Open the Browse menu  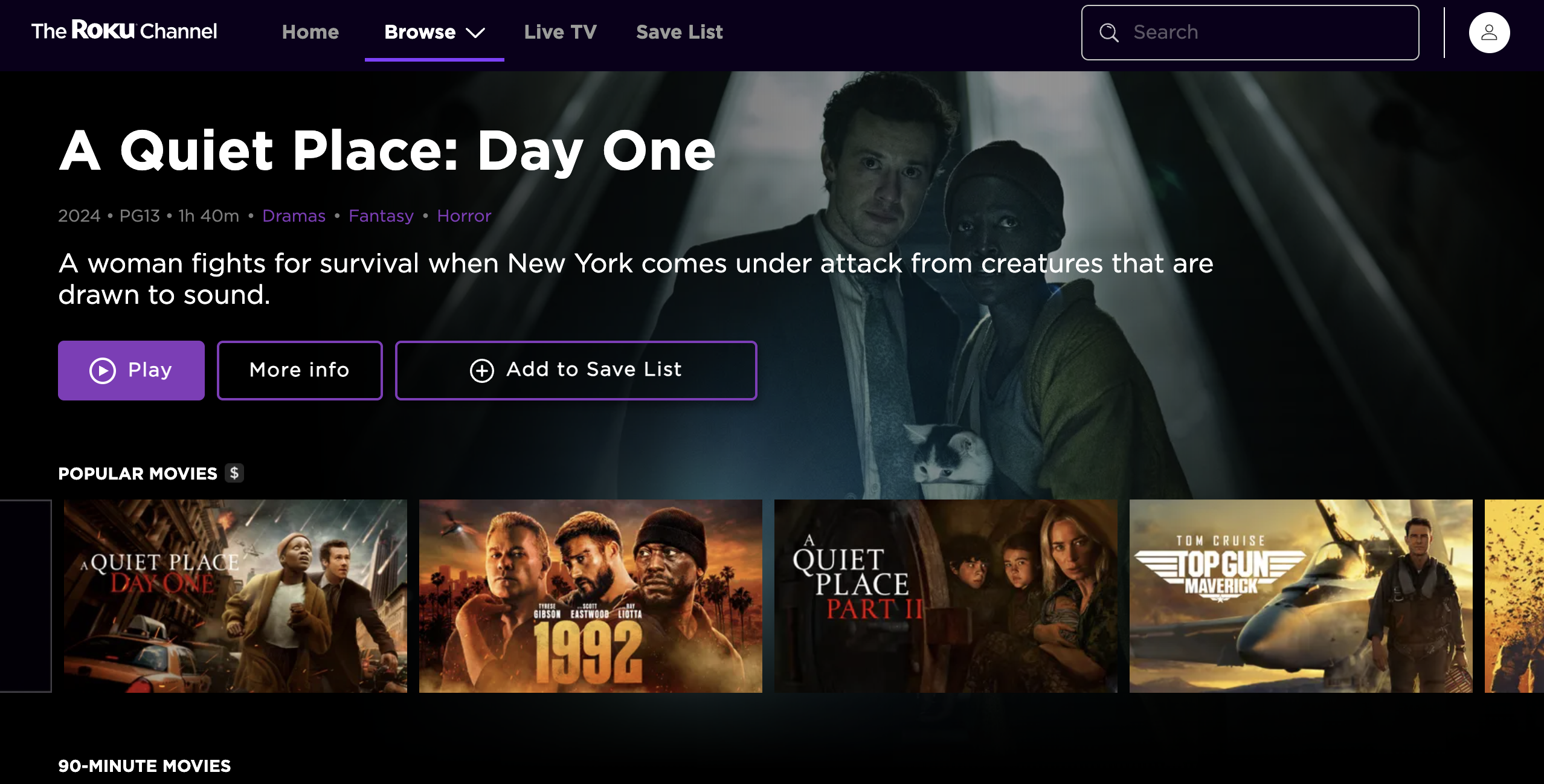434,32
